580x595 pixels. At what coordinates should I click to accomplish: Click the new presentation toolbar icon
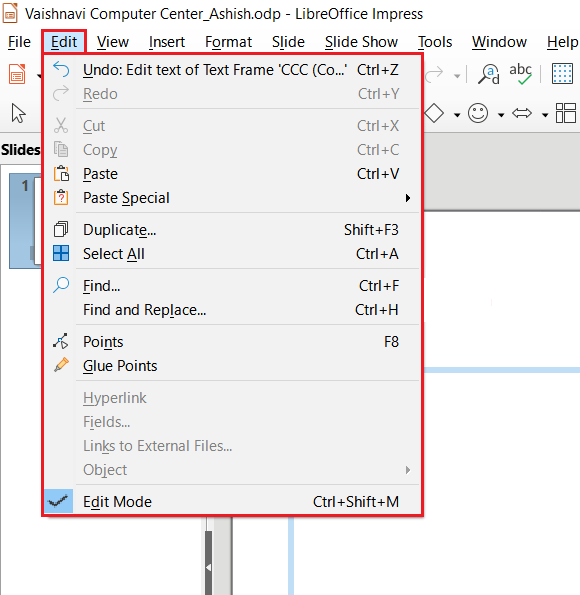coord(17,74)
